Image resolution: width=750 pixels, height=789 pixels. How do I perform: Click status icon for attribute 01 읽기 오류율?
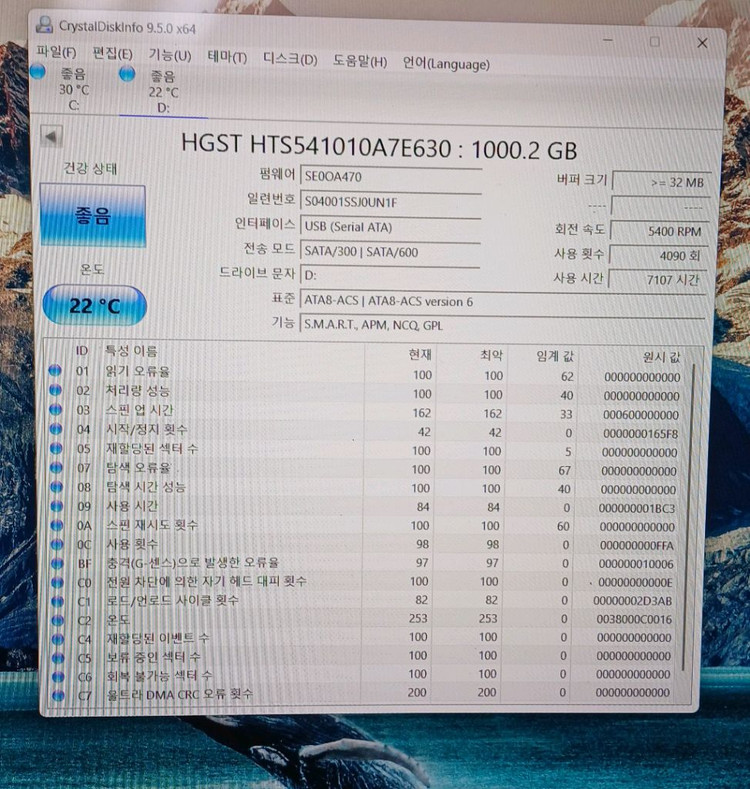(x=55, y=371)
